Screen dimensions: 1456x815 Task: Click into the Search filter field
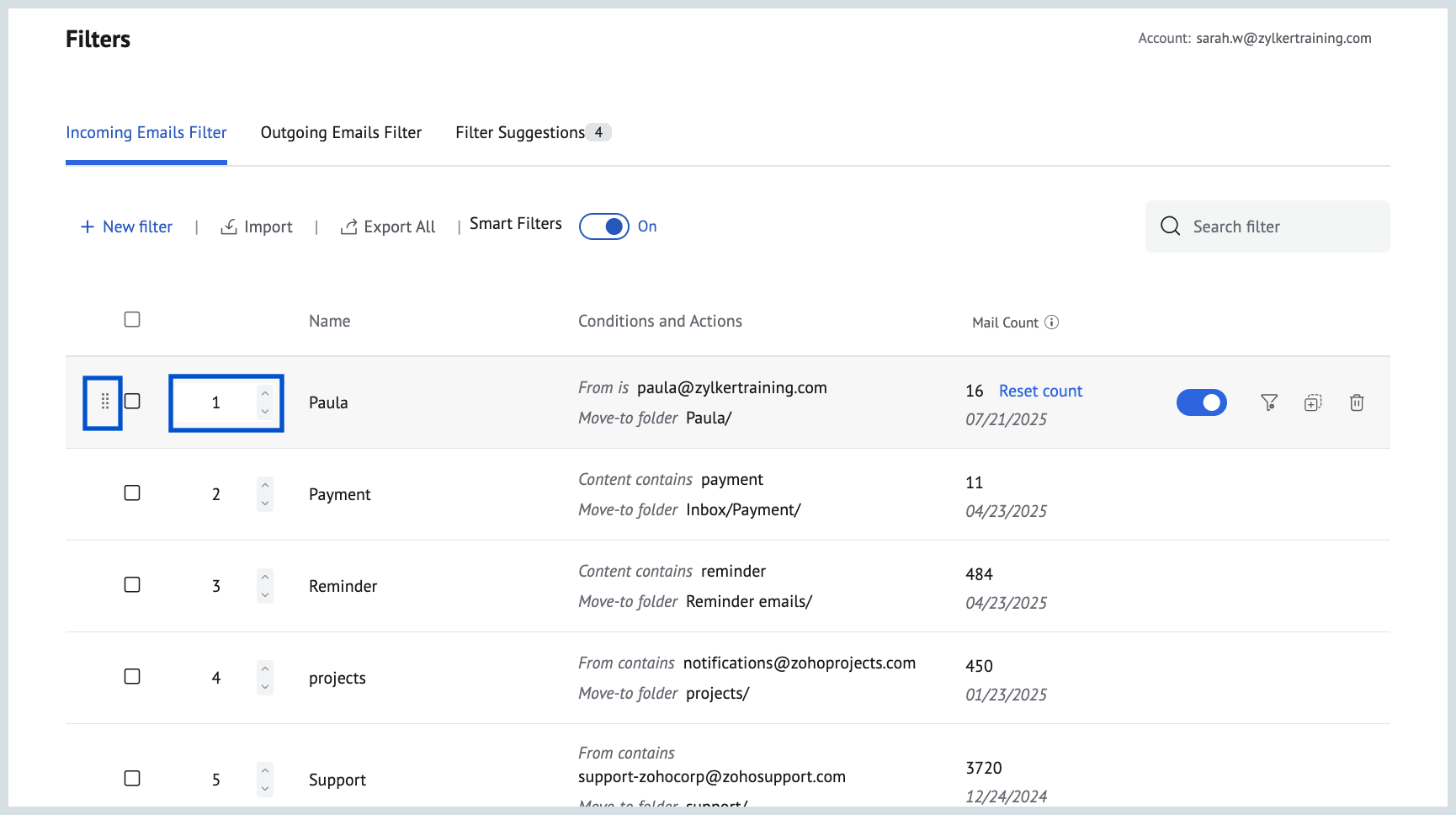[x=1279, y=227]
